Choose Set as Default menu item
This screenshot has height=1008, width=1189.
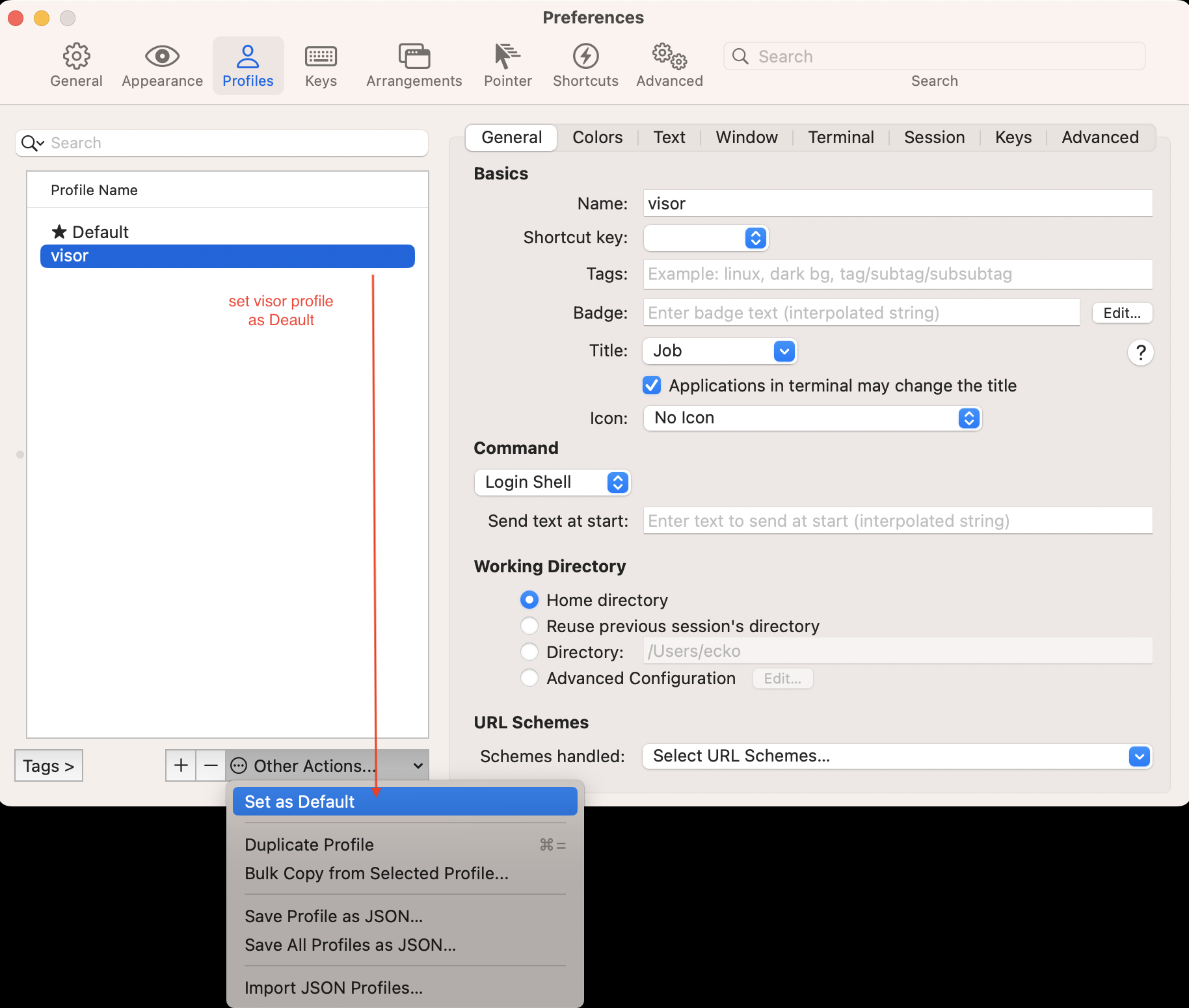[405, 801]
